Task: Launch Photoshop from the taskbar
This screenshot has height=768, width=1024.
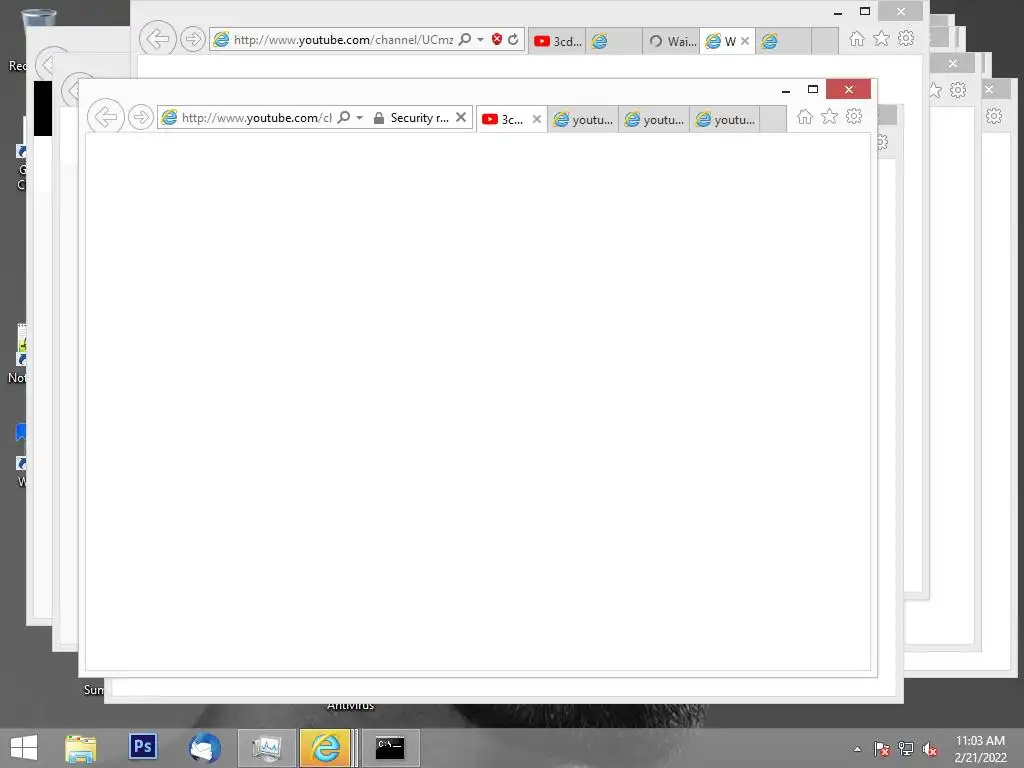Action: coord(143,746)
